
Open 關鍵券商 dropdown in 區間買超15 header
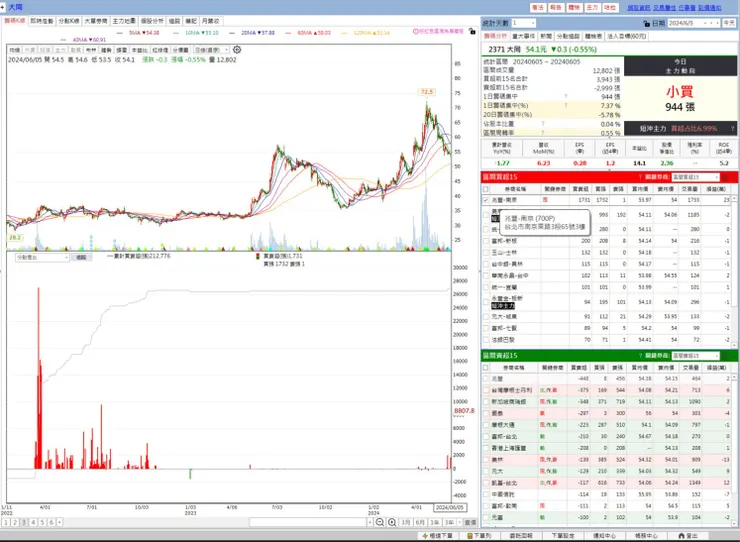point(695,177)
